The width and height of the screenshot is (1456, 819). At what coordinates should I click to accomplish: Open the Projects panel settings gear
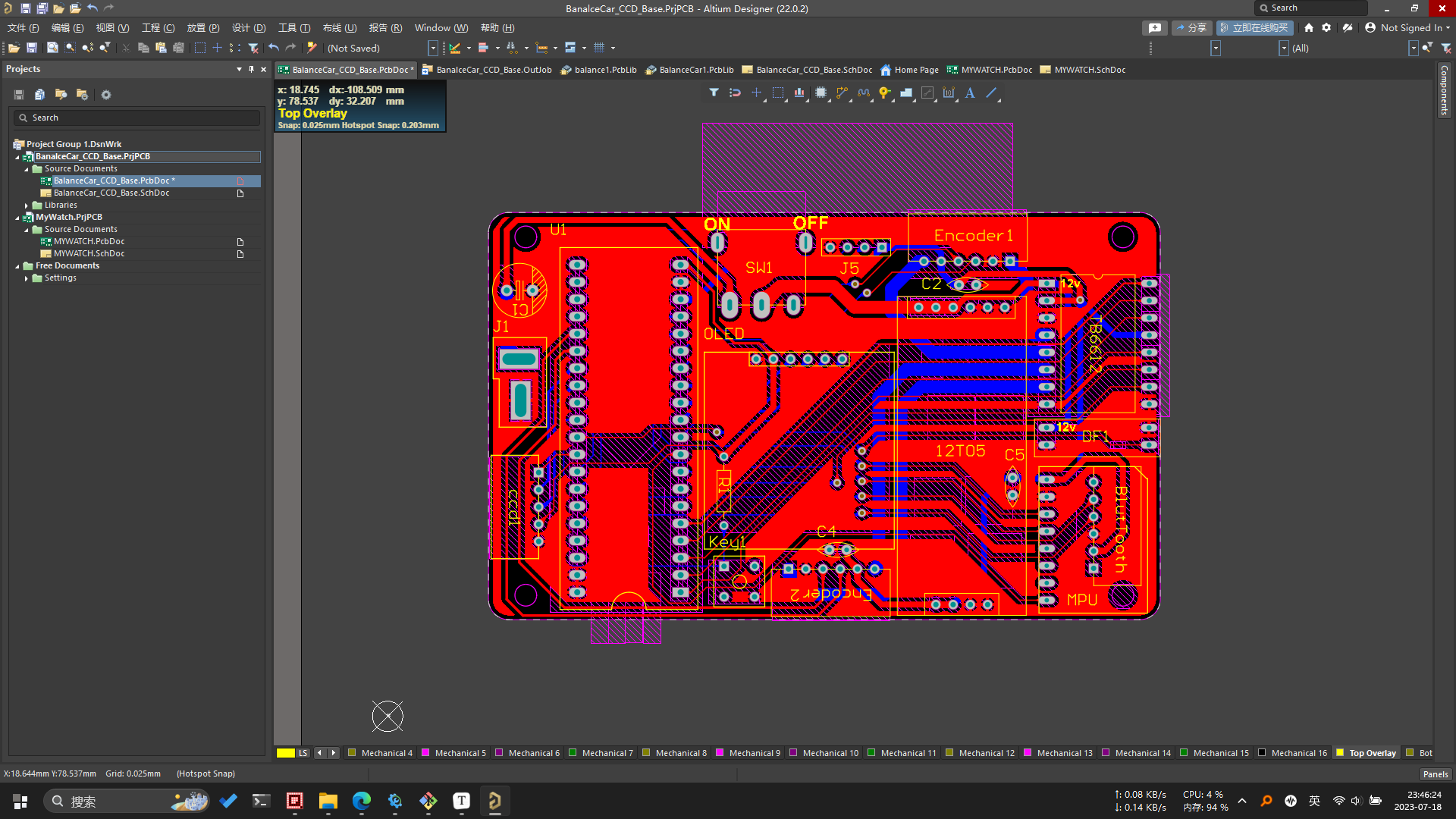point(106,95)
